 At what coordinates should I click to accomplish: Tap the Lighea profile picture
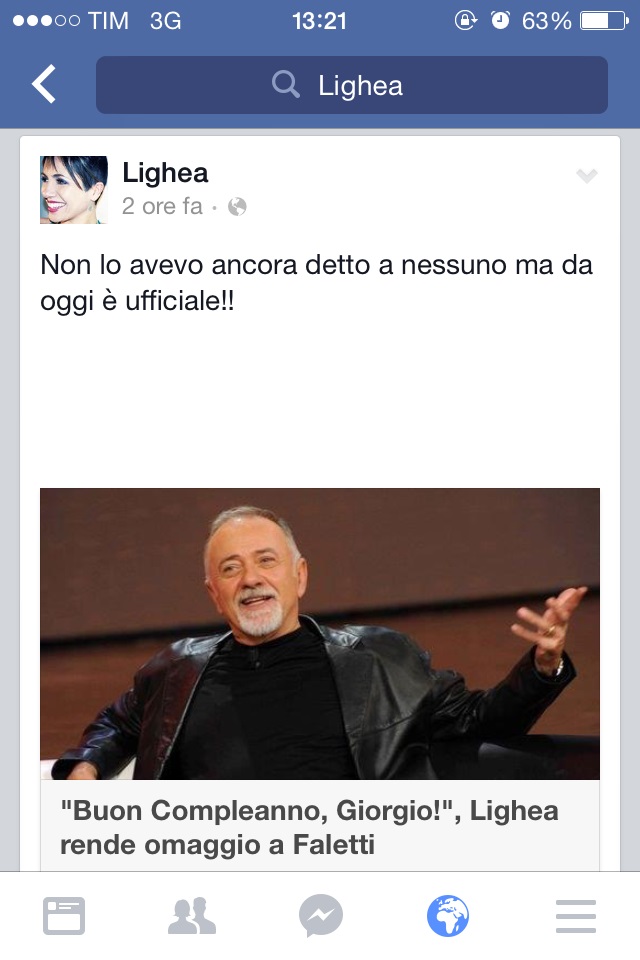click(74, 190)
